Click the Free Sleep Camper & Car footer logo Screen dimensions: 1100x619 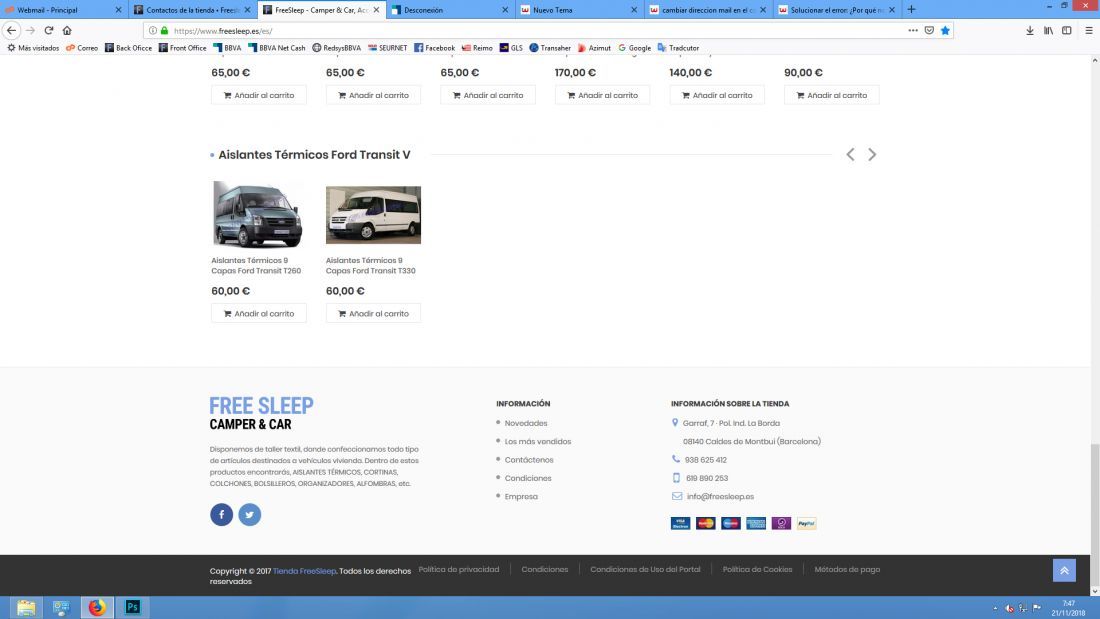pyautogui.click(x=261, y=413)
